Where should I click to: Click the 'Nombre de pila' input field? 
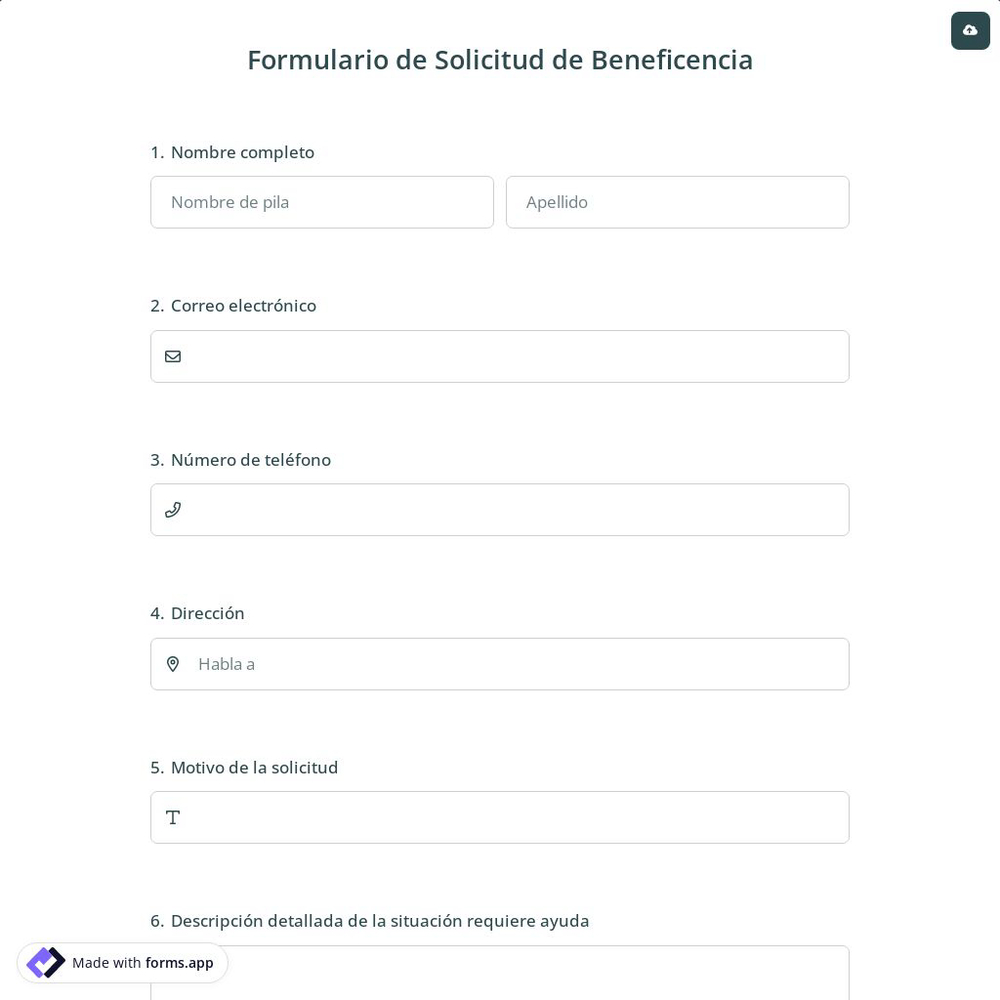click(x=322, y=202)
